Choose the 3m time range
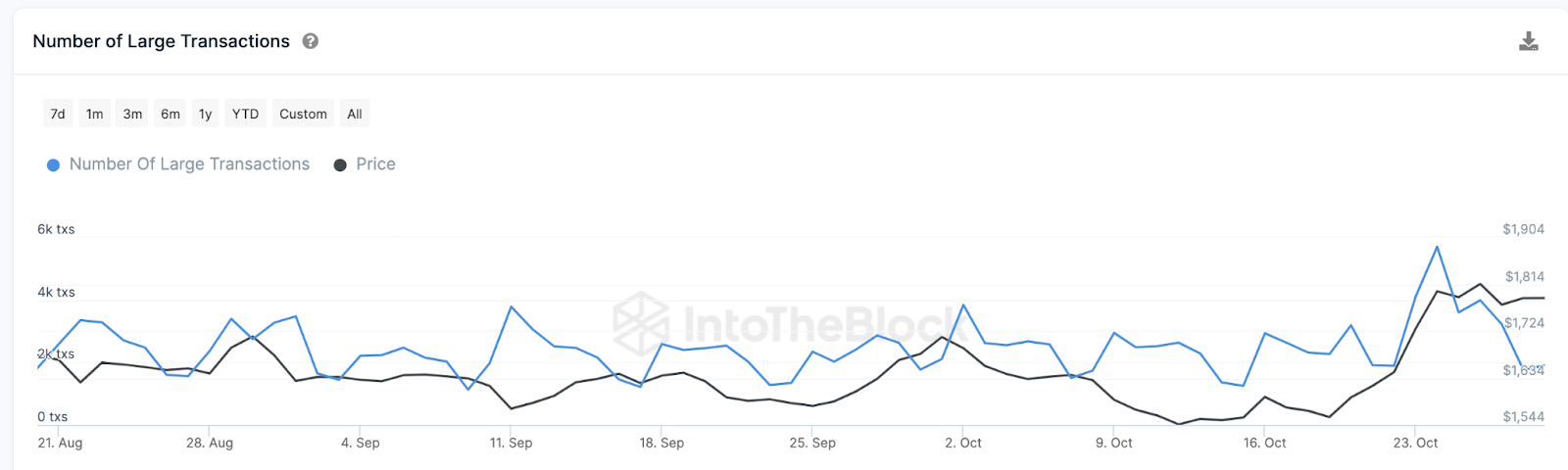The image size is (1568, 470). coord(132,114)
